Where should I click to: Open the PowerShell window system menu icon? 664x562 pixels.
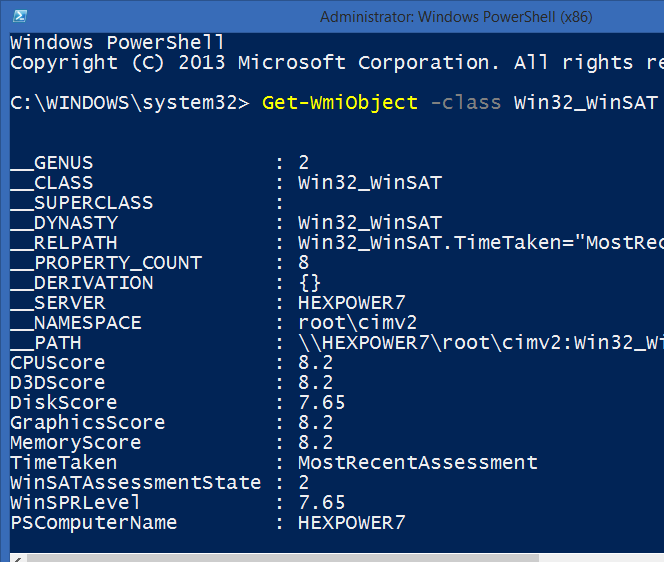point(20,16)
